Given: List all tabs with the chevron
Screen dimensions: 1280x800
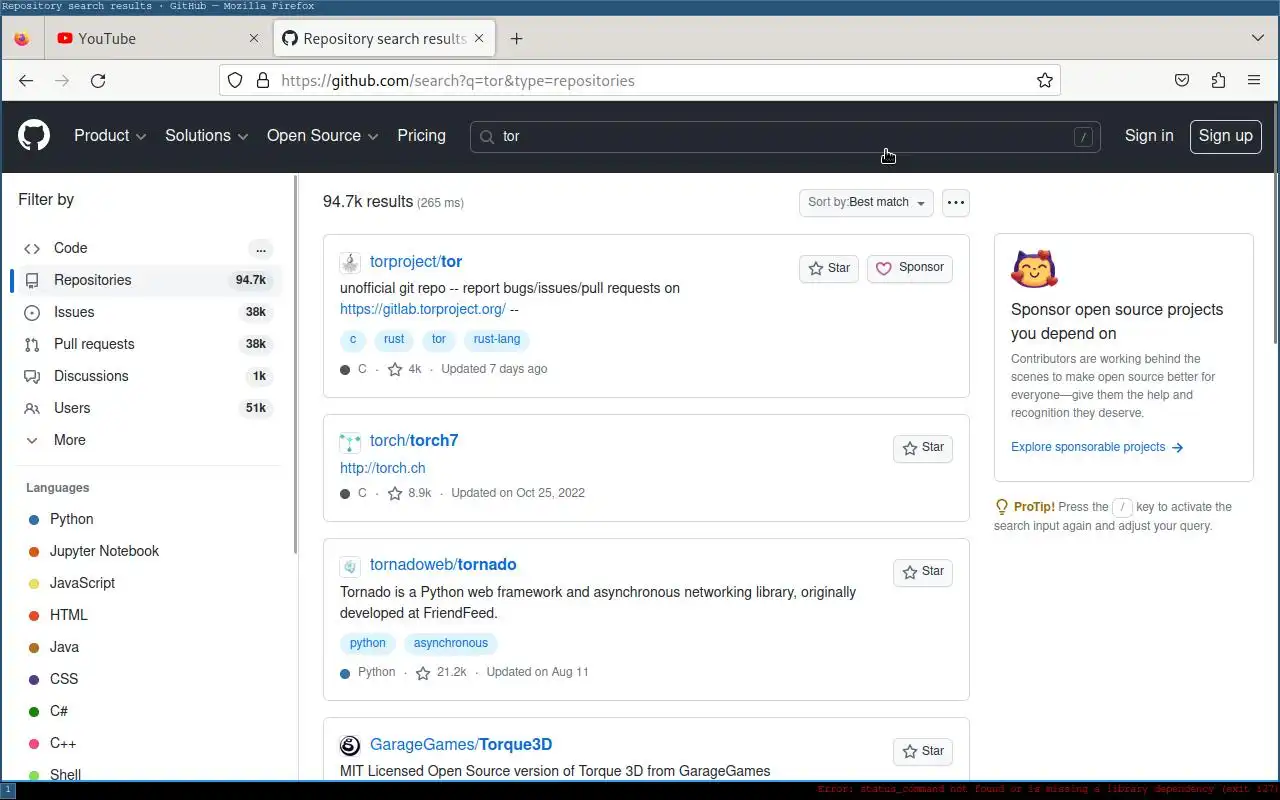Looking at the screenshot, I should [x=1258, y=39].
